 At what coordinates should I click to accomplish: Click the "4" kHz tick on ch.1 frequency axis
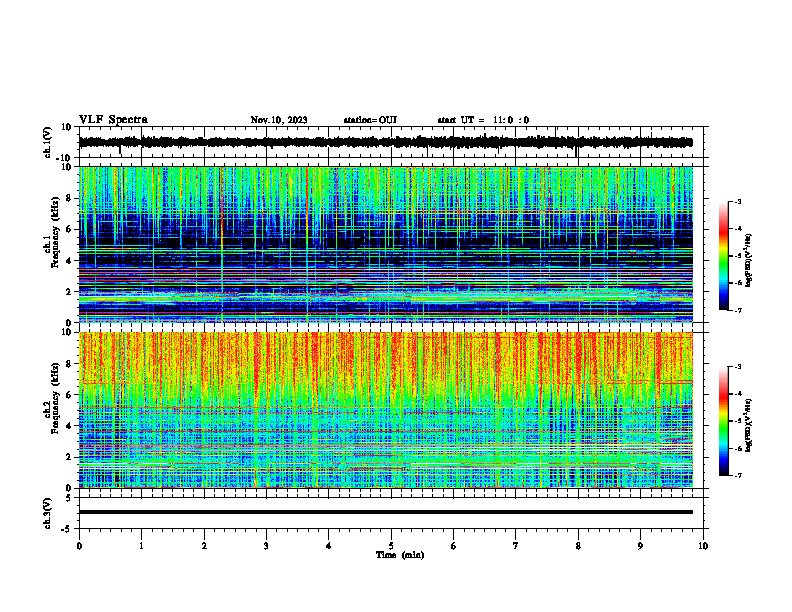coord(69,261)
